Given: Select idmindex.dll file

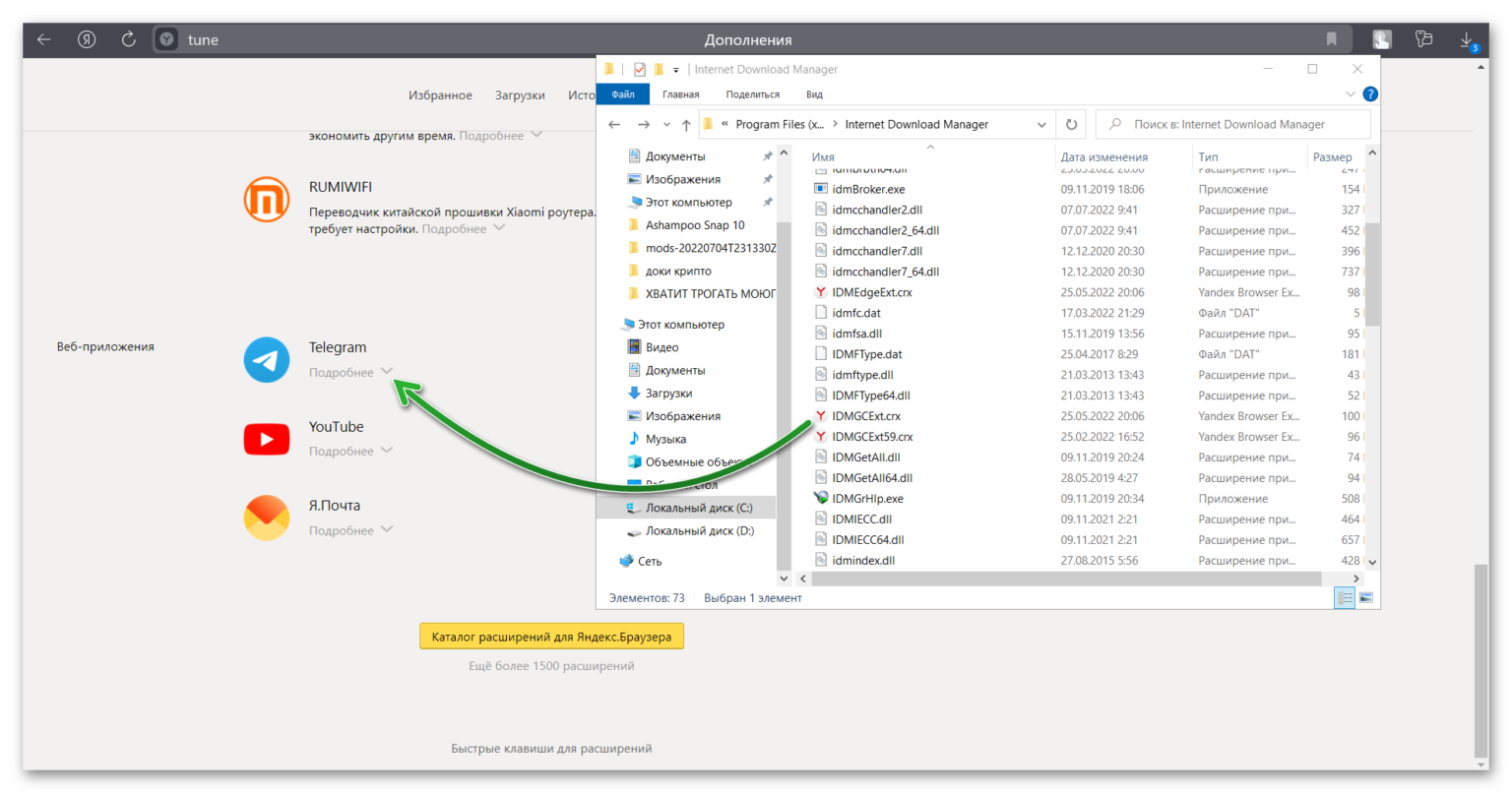Looking at the screenshot, I should tap(863, 561).
